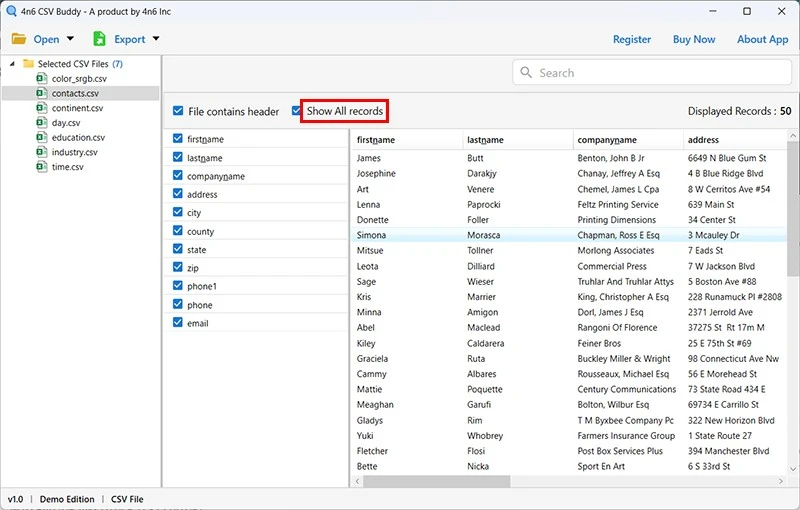
Task: Click the Buy Now link
Action: [694, 40]
